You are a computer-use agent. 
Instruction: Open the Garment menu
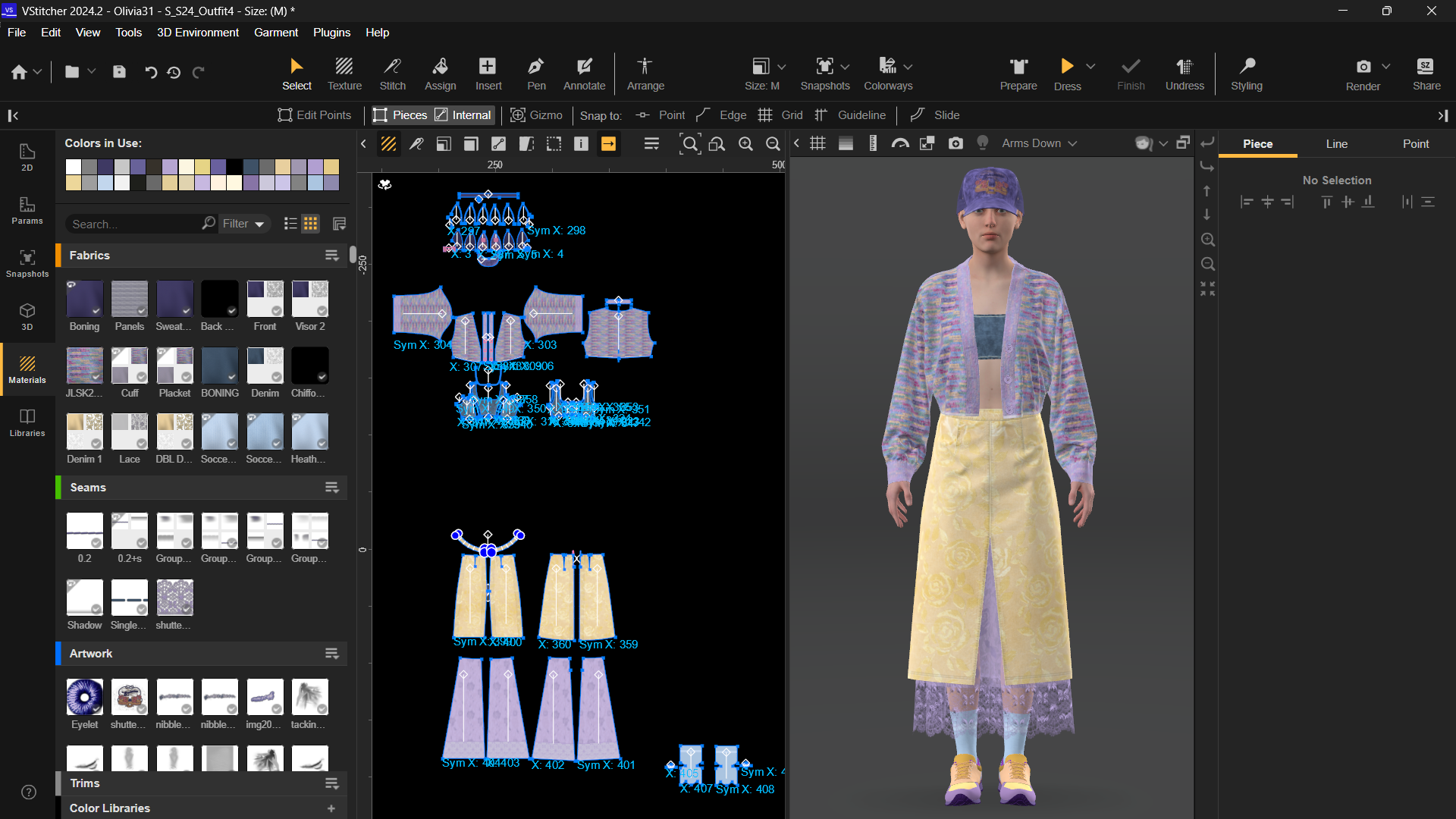tap(275, 32)
